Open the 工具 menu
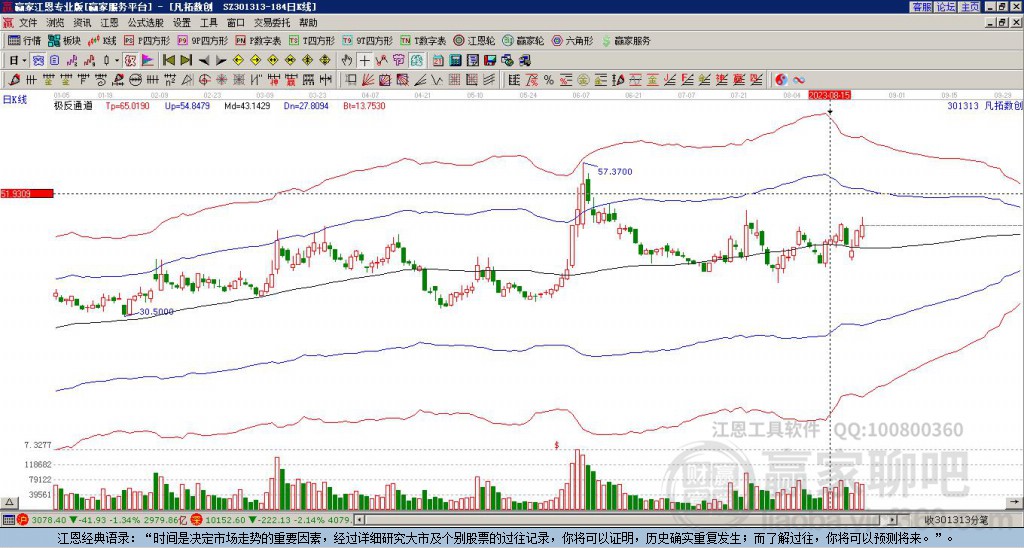 [x=208, y=23]
